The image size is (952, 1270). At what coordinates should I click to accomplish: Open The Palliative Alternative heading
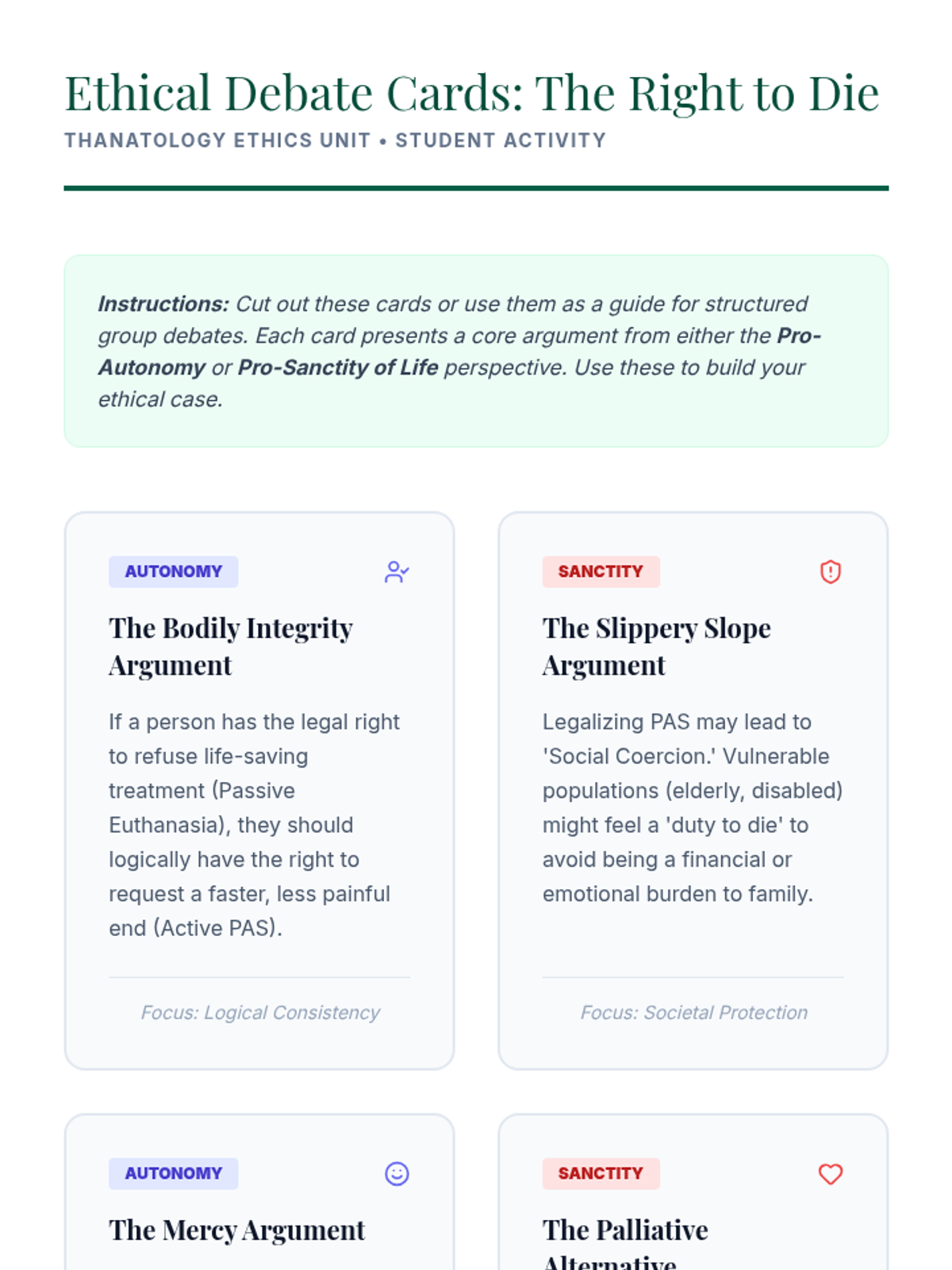click(x=625, y=1241)
